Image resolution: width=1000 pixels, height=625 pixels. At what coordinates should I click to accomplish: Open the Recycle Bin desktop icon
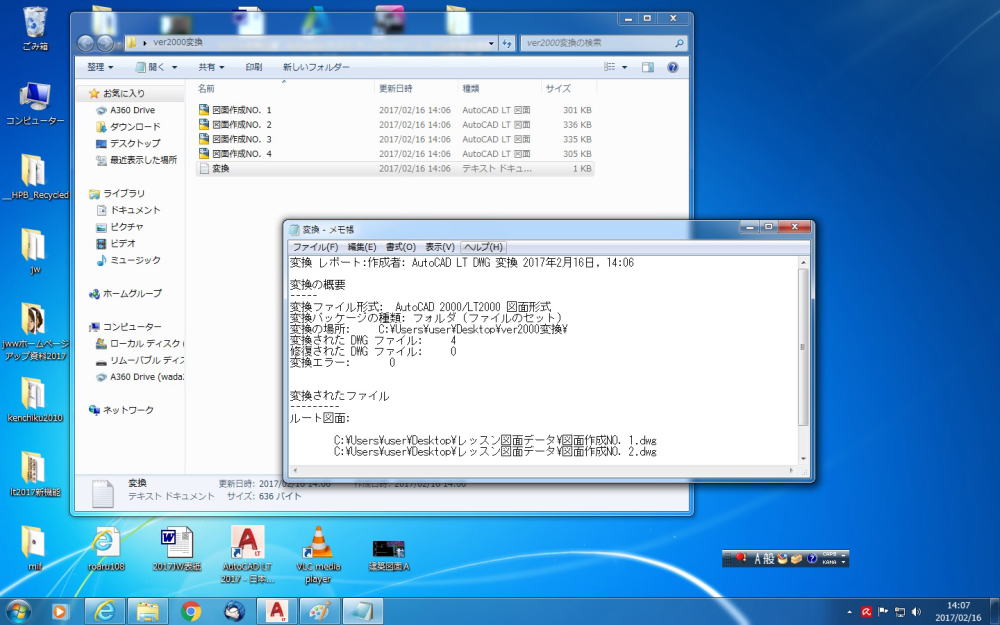[x=35, y=29]
